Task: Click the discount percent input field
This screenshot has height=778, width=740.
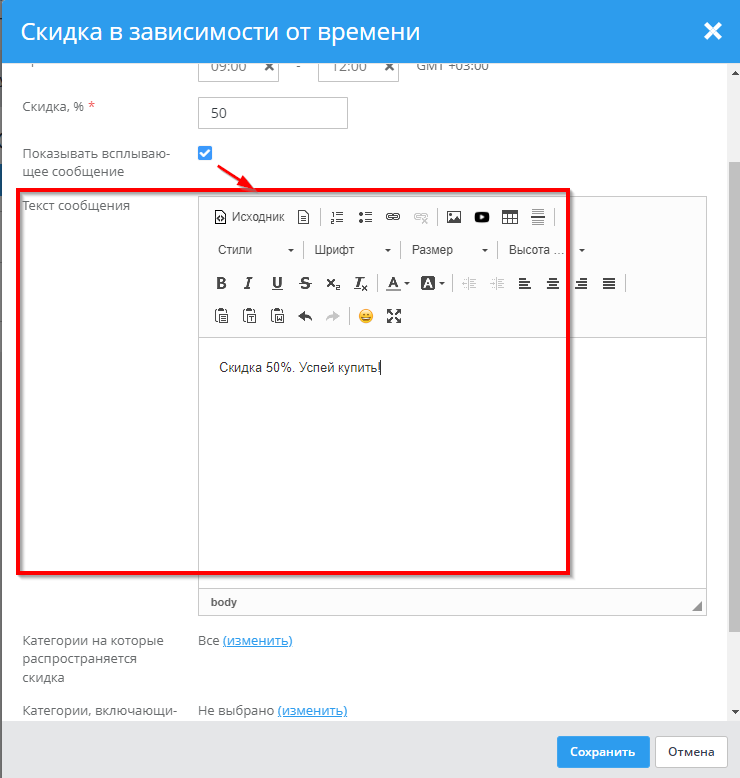Action: click(273, 113)
